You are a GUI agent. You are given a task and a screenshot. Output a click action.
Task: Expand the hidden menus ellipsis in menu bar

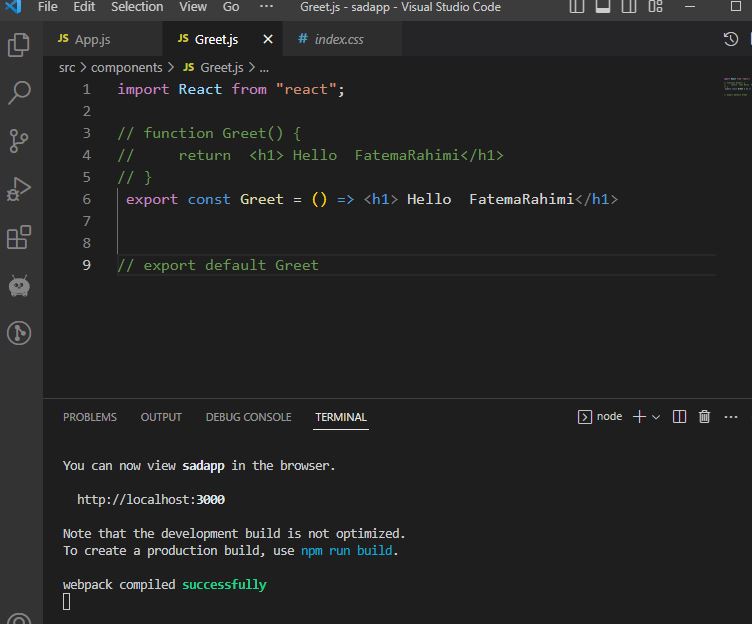(266, 7)
